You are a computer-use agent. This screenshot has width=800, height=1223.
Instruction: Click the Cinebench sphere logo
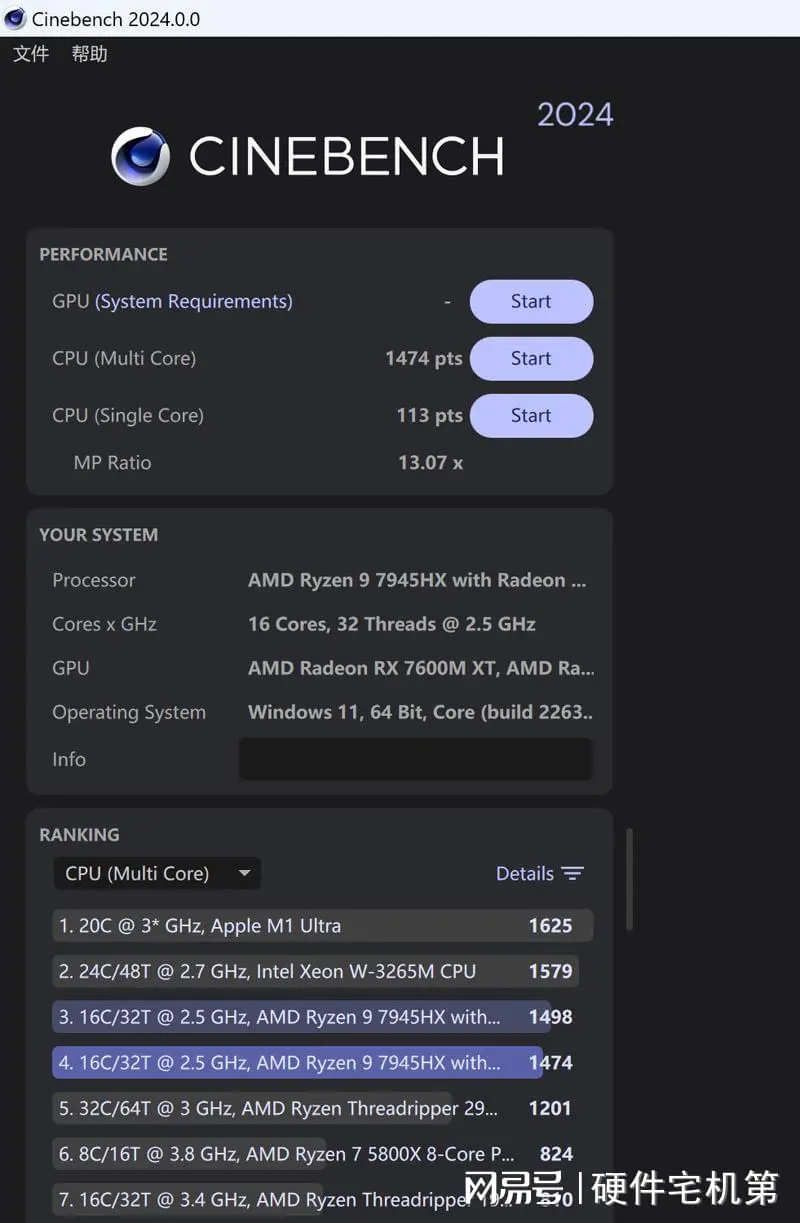pos(140,156)
